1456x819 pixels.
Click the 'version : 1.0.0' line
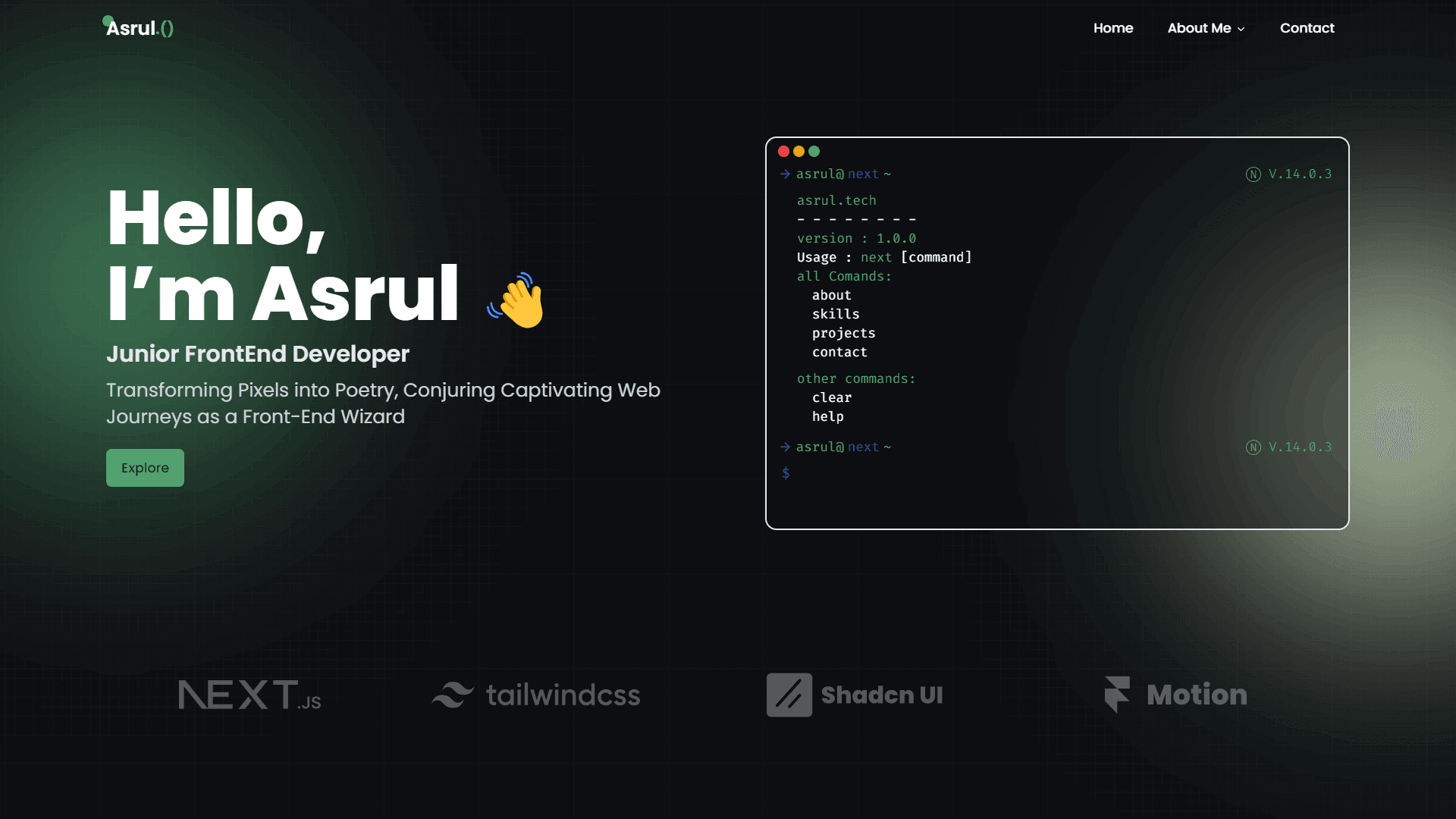[856, 238]
